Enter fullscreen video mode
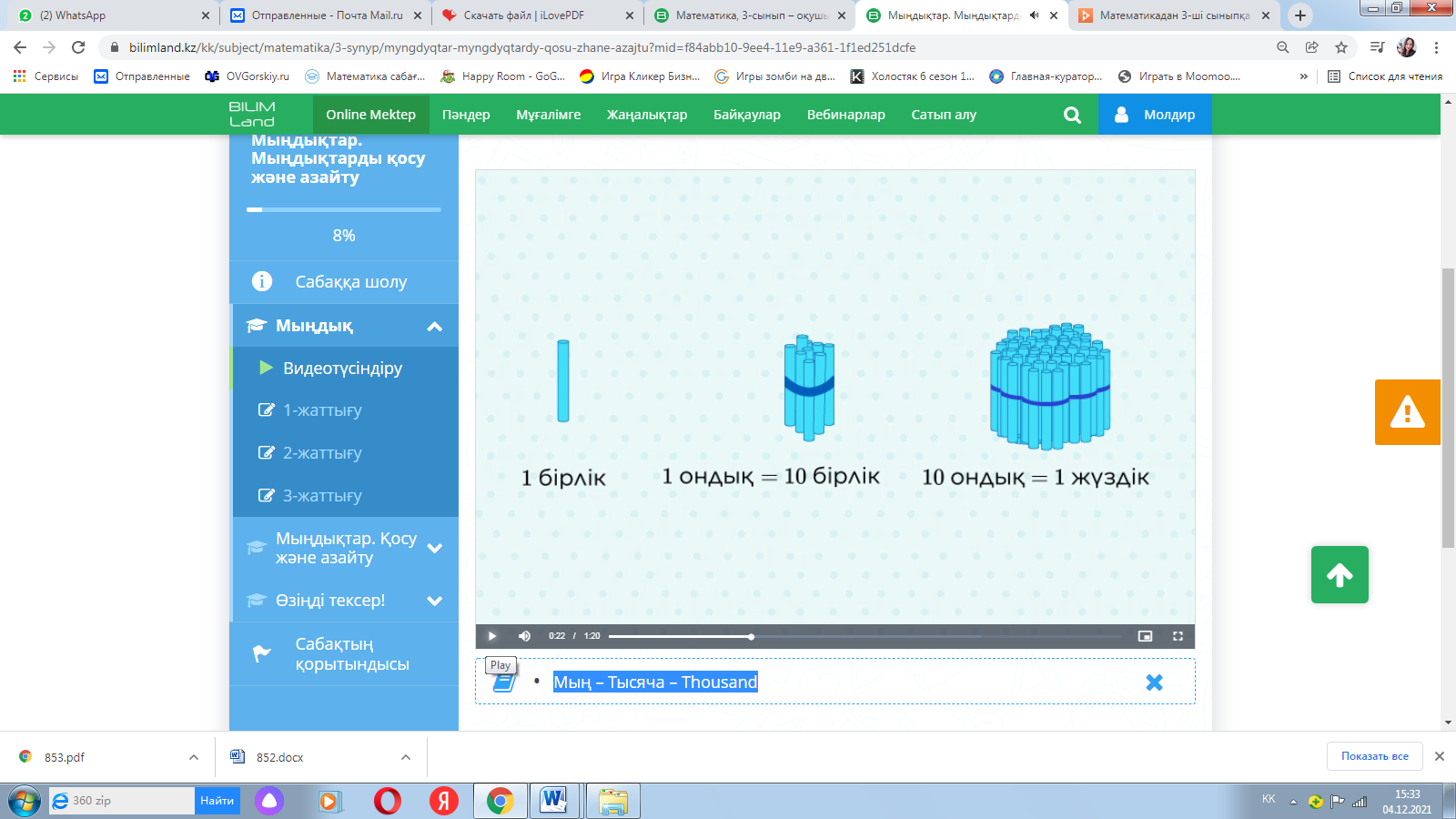1456x819 pixels. click(x=1178, y=636)
